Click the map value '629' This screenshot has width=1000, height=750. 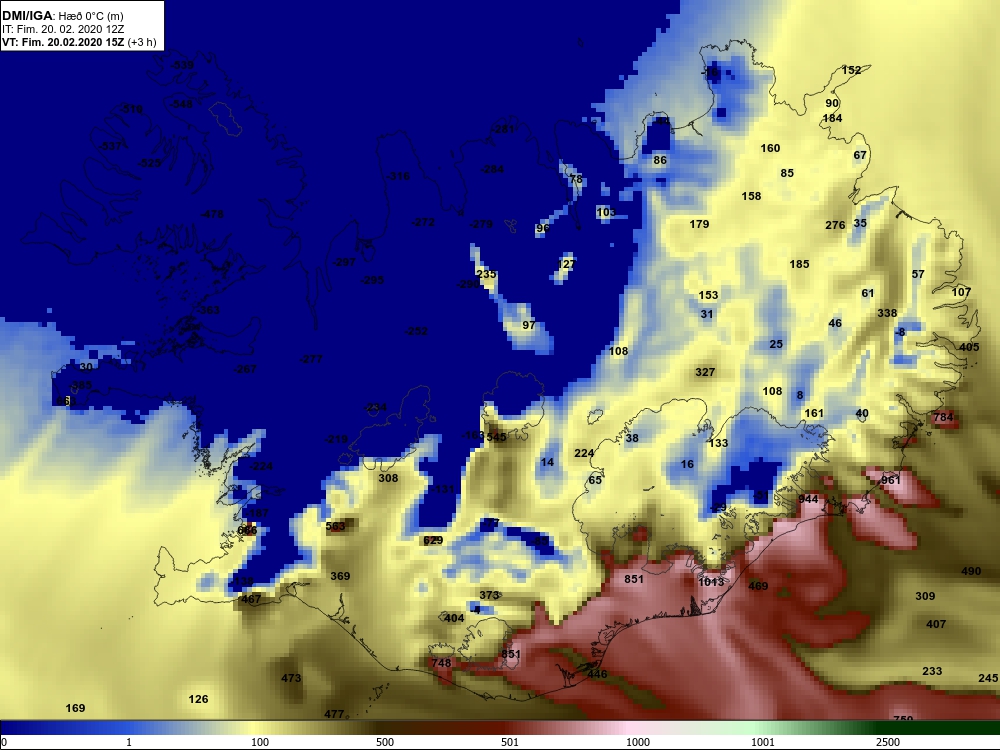tap(433, 541)
